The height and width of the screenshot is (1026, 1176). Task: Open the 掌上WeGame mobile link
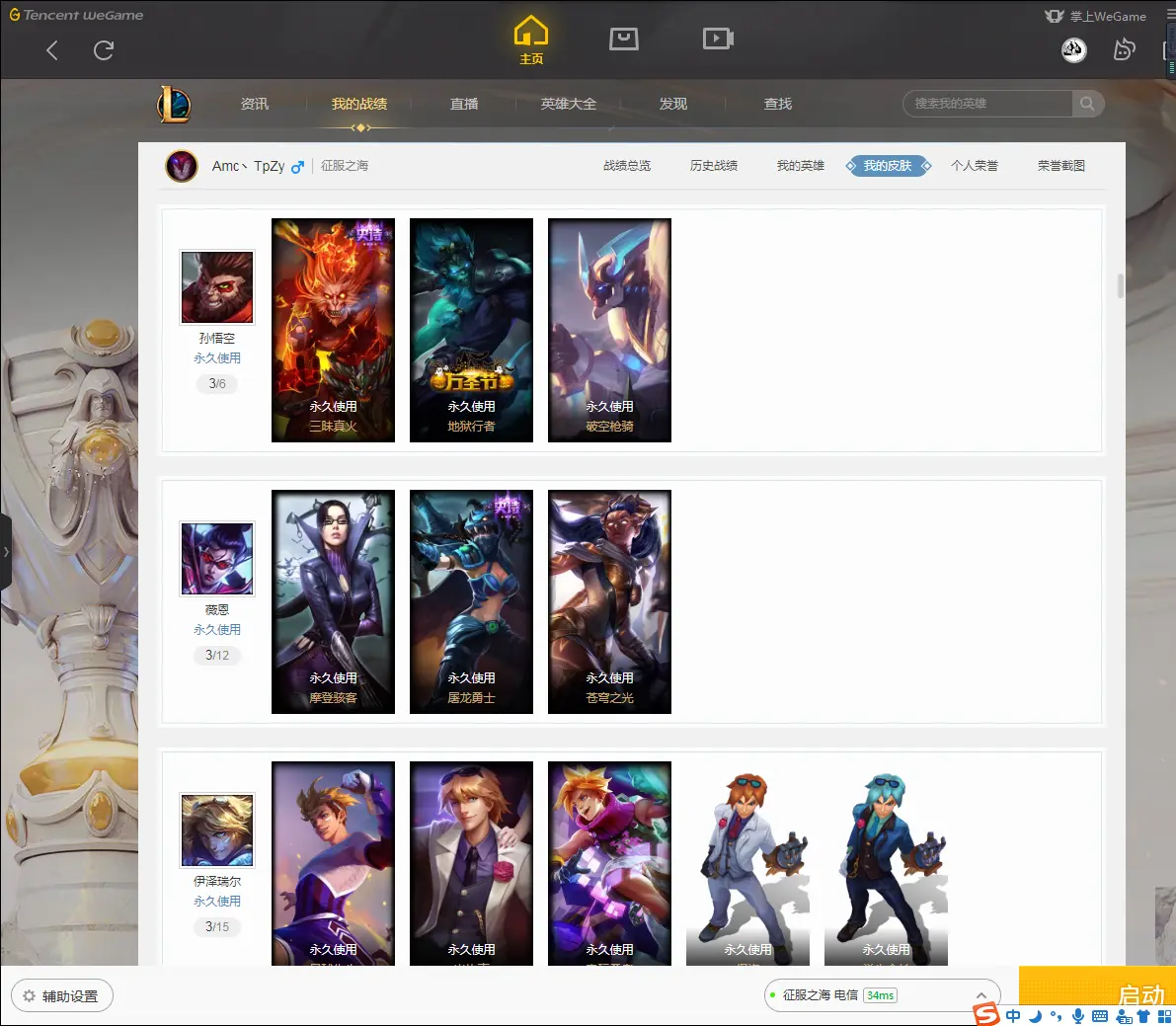1096,16
